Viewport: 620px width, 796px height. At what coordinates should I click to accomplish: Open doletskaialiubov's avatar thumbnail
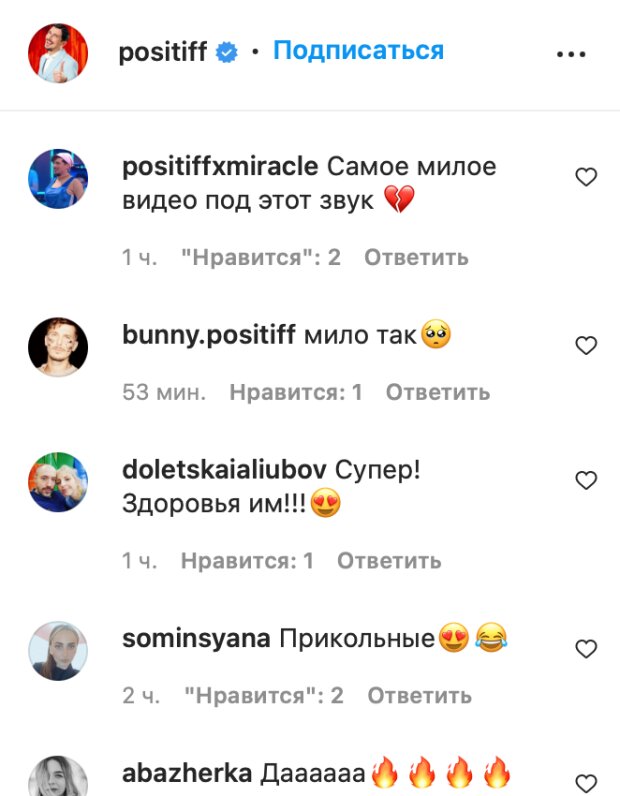[58, 482]
